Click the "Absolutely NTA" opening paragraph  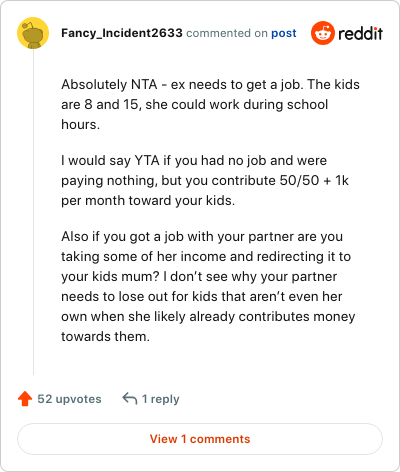(210, 104)
